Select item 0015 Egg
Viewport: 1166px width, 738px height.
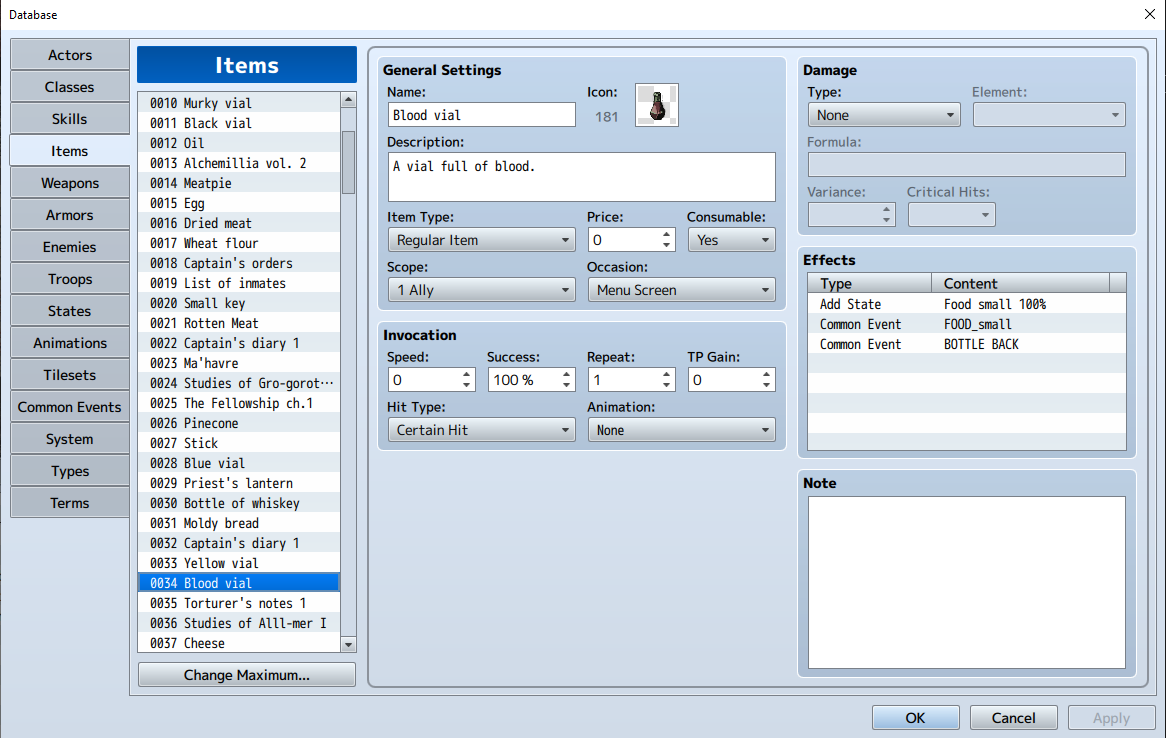[x=239, y=203]
